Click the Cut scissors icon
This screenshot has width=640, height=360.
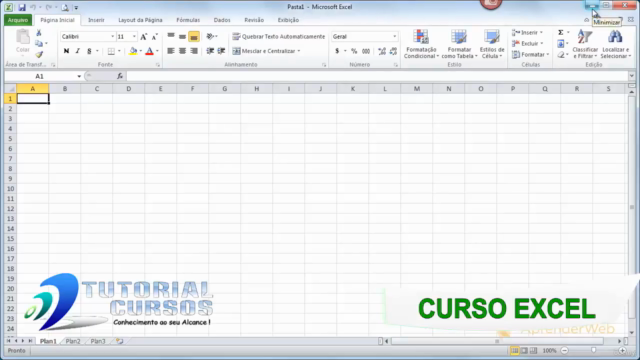39,33
